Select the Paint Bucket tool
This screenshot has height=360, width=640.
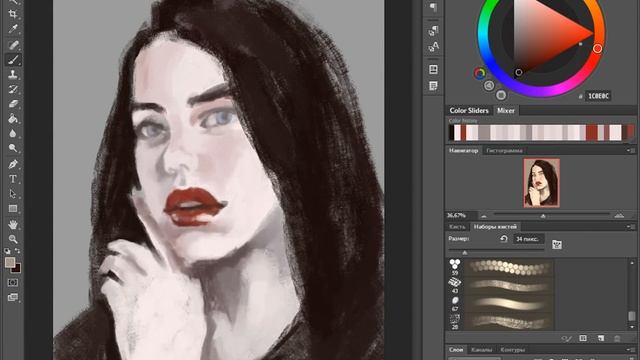pos(13,118)
